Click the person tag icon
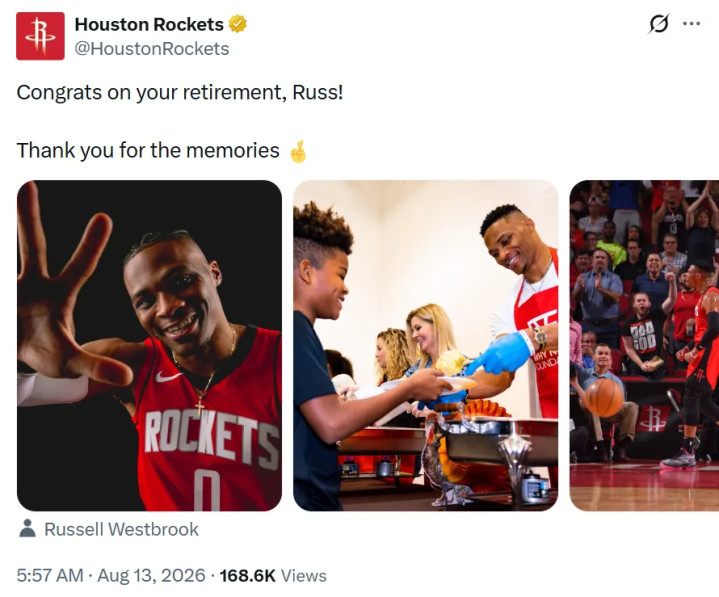This screenshot has width=719, height=597. 28,529
